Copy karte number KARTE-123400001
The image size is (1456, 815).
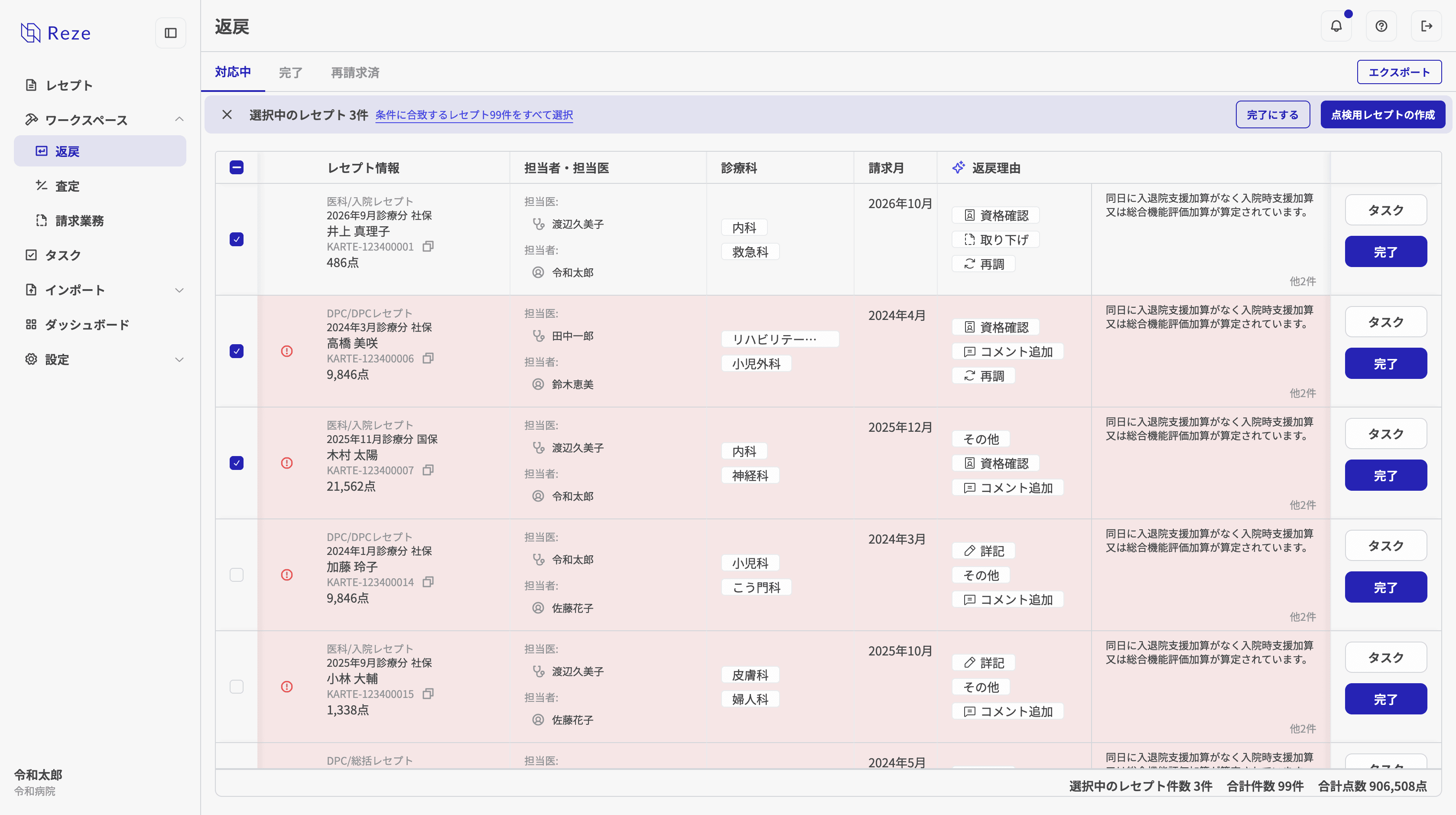click(x=429, y=246)
